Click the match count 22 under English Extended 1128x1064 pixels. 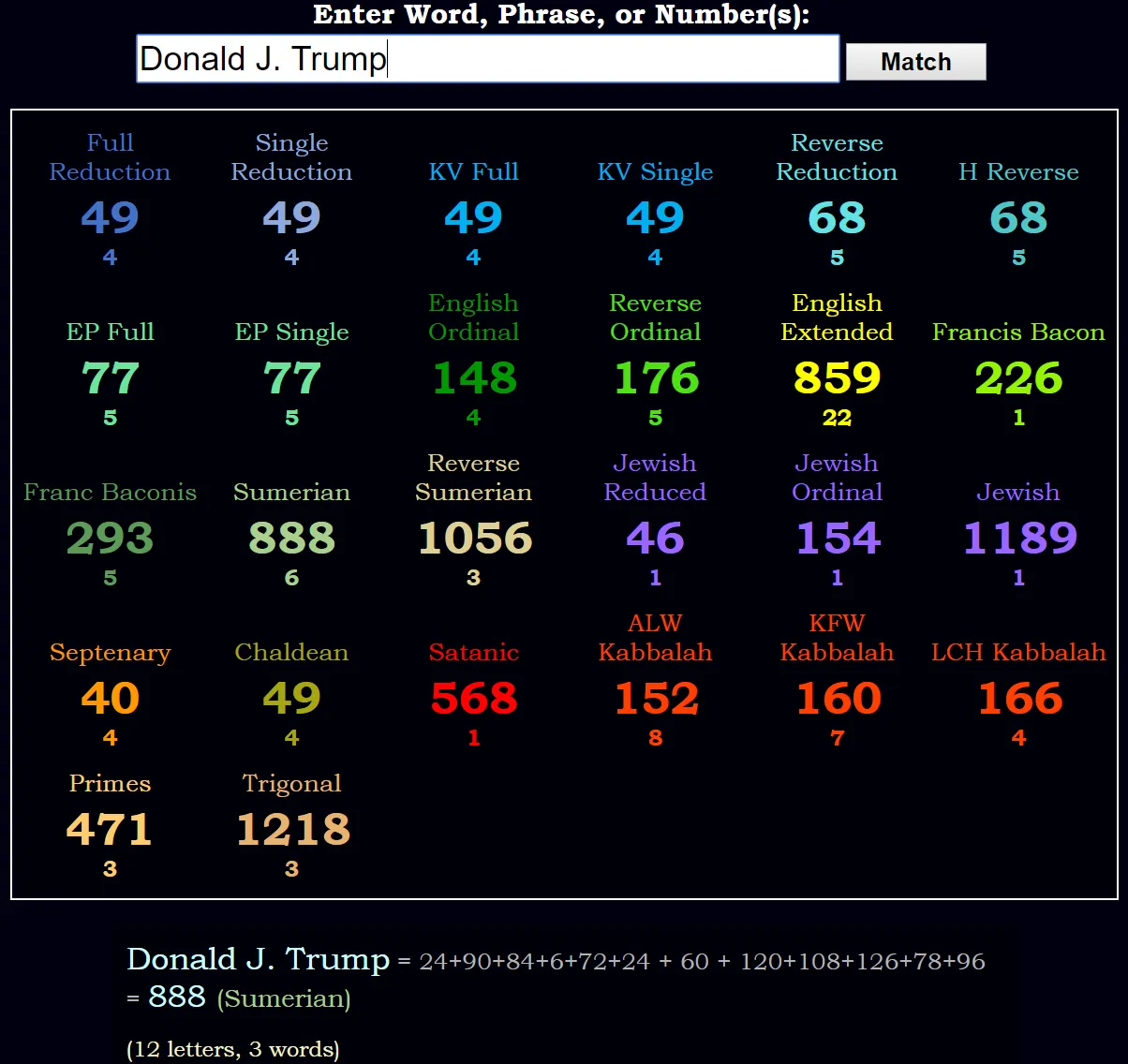coord(837,418)
